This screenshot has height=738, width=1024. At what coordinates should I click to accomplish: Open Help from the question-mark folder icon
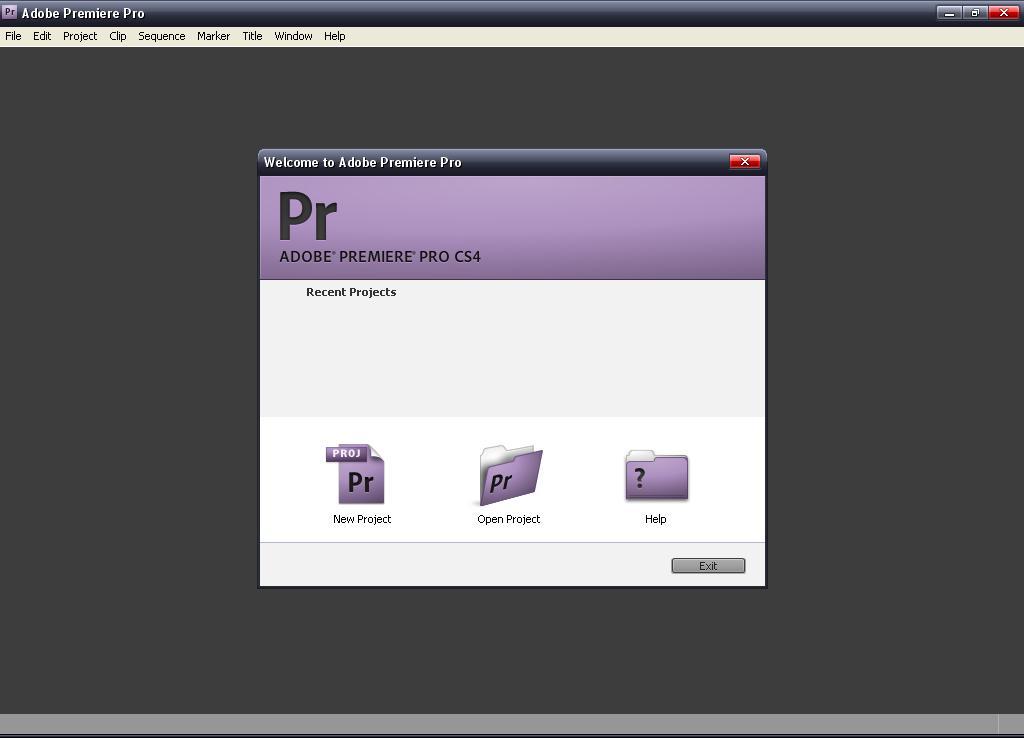point(656,476)
